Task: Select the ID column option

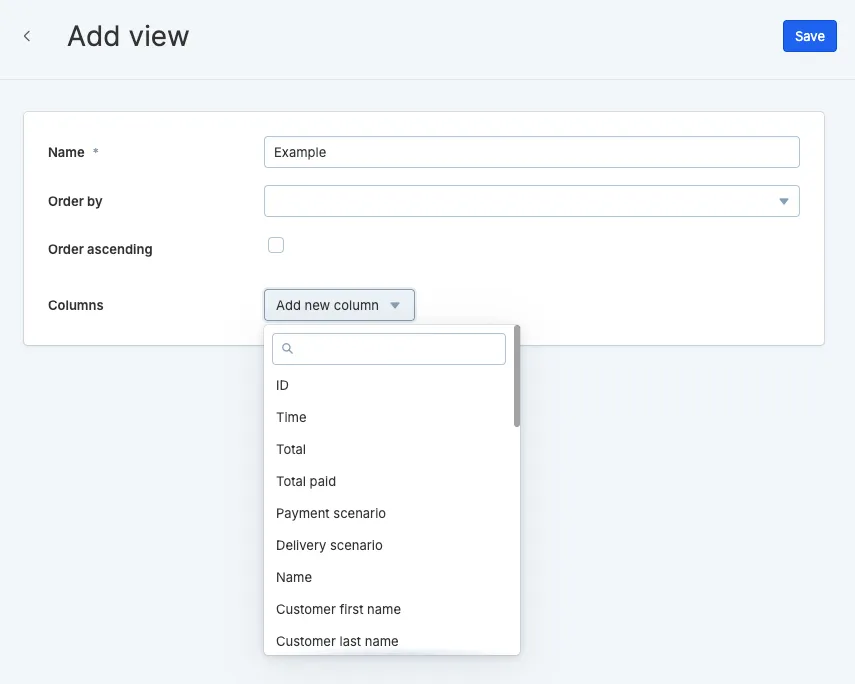Action: pos(389,386)
